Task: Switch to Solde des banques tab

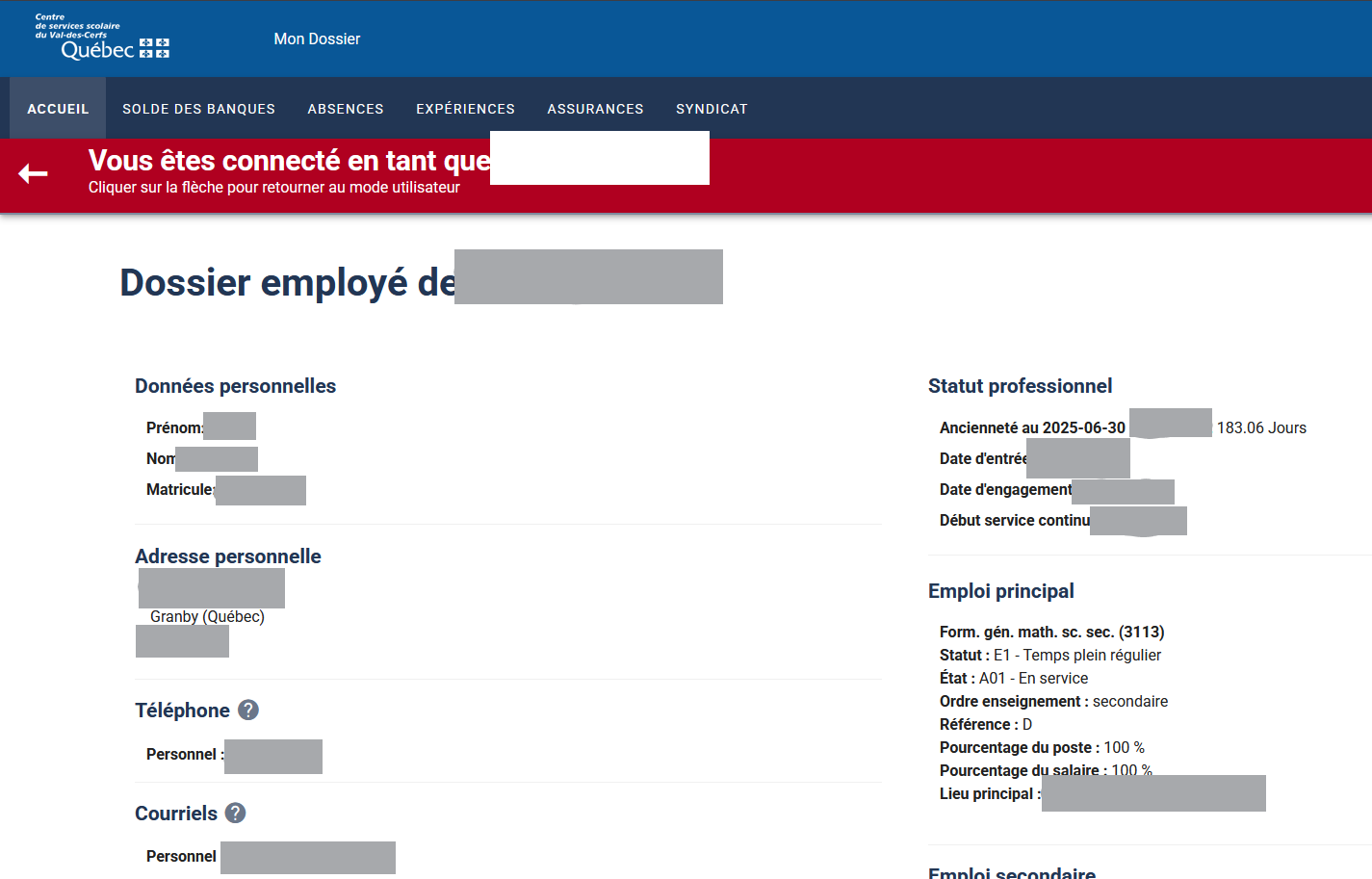Action: [198, 109]
